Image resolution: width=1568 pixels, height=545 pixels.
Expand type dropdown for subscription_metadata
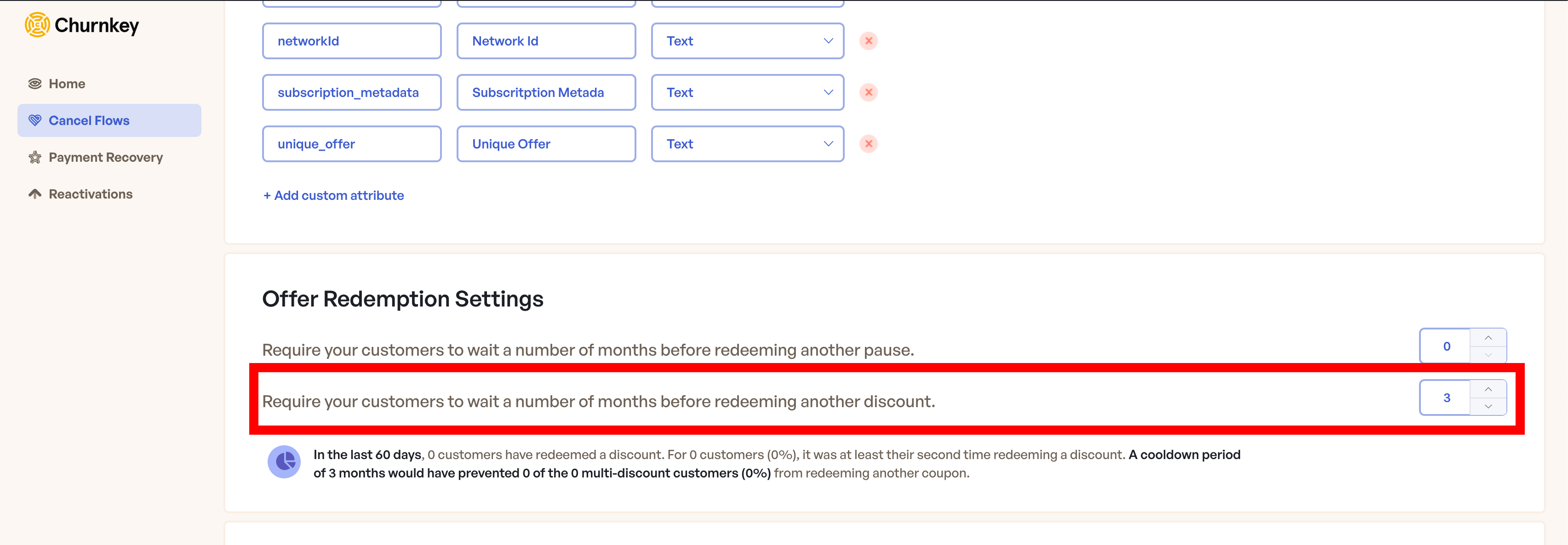747,92
